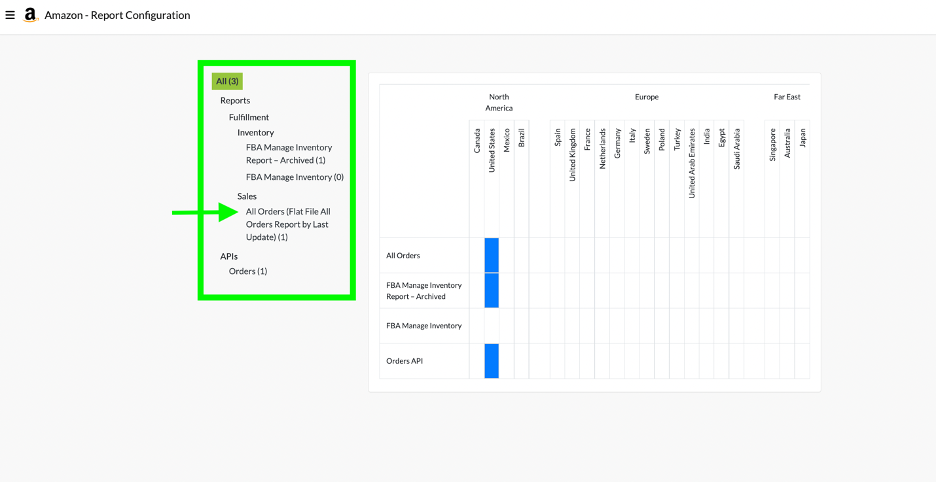
Task: Click the United Kingdom column header
Action: [x=572, y=155]
